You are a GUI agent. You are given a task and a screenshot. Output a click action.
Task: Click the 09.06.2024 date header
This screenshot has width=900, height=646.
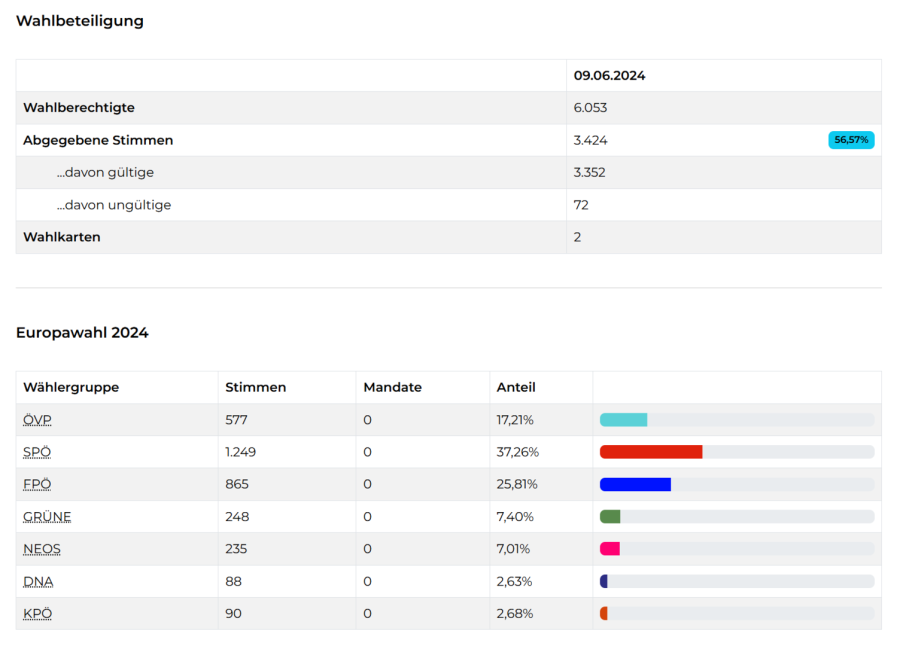coord(609,75)
